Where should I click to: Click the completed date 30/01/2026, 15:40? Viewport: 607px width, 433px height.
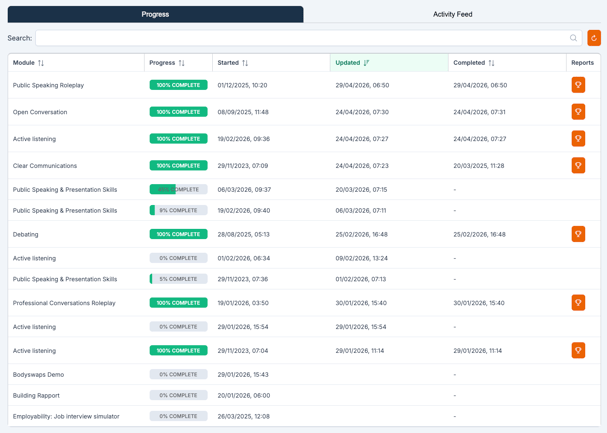point(479,303)
